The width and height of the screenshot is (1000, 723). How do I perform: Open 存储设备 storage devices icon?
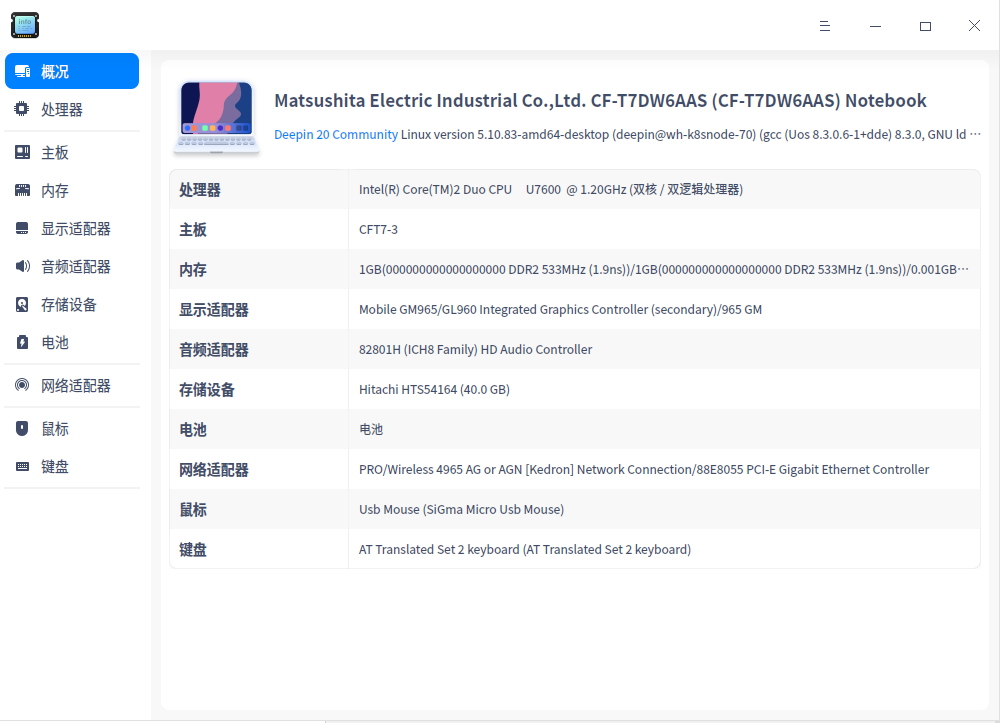click(x=21, y=304)
